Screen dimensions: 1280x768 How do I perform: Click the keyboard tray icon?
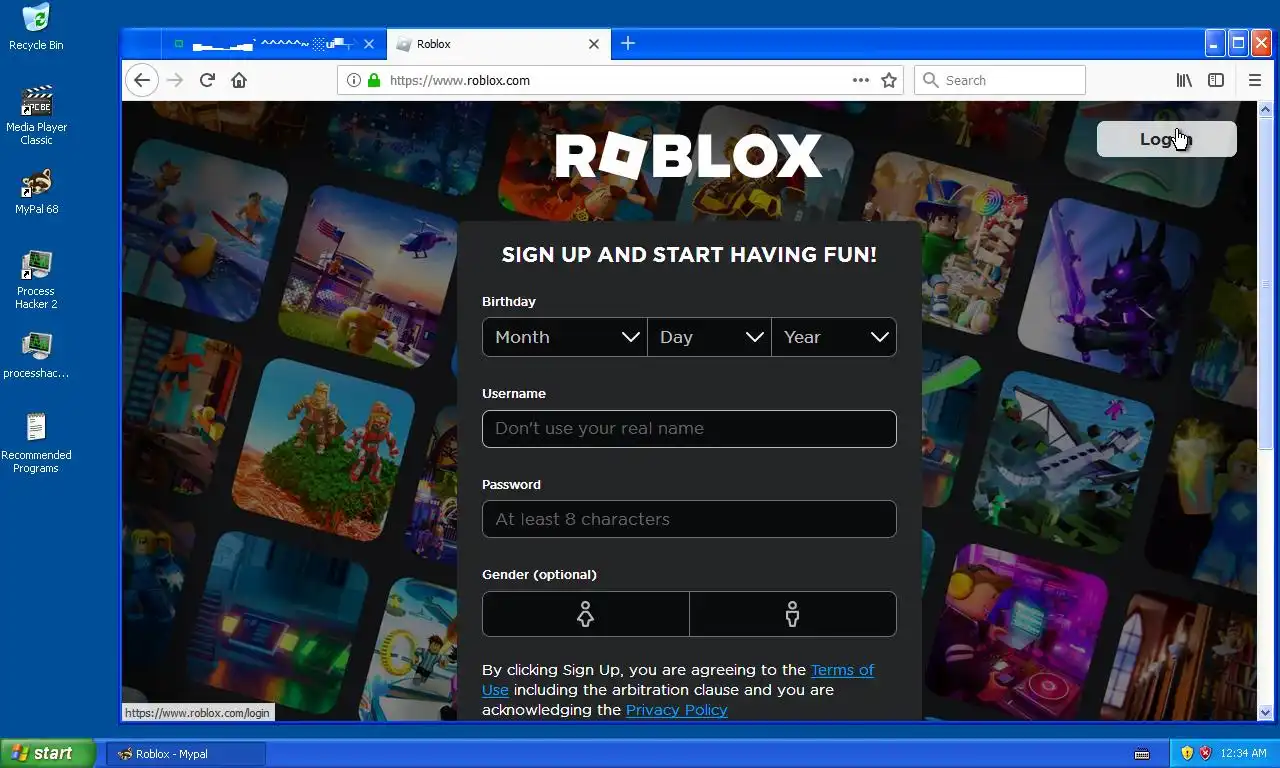click(x=1143, y=753)
